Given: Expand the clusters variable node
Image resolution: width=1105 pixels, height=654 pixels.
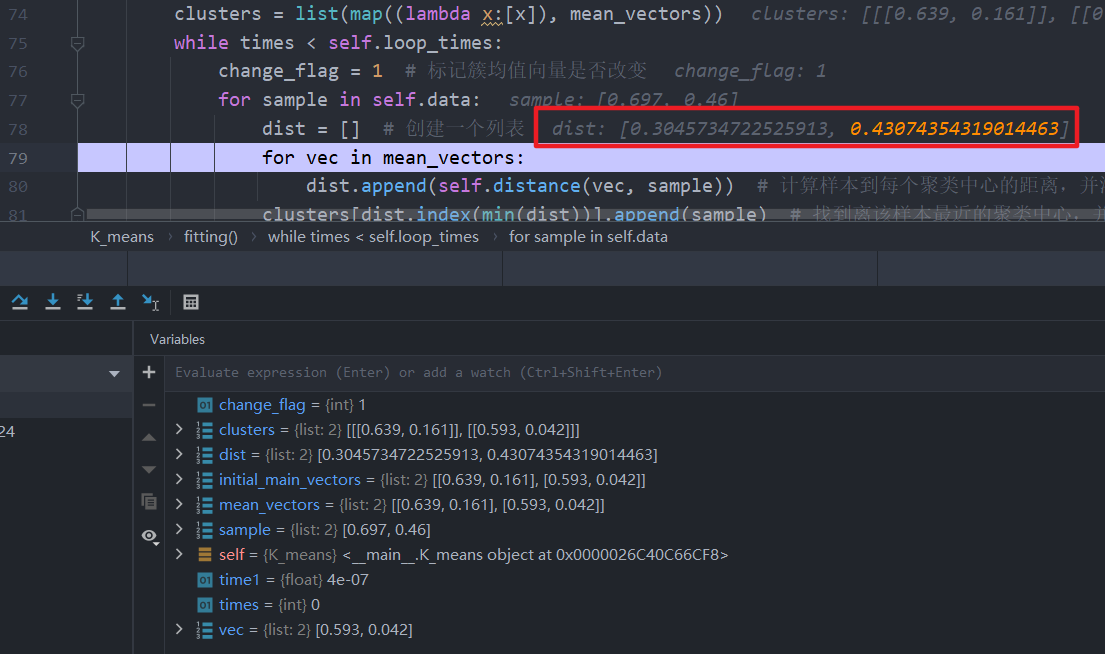Looking at the screenshot, I should (x=179, y=429).
